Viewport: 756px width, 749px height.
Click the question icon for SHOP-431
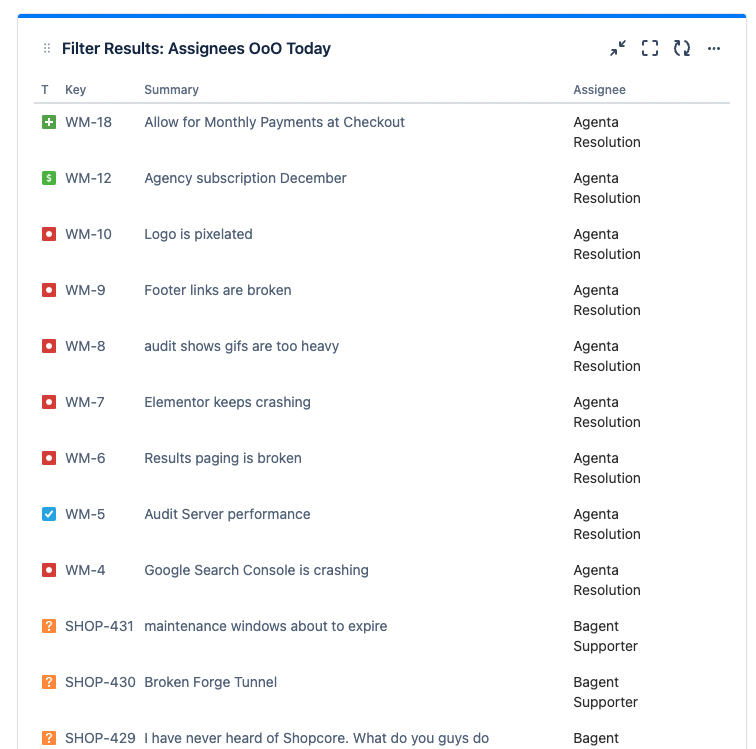(x=49, y=626)
